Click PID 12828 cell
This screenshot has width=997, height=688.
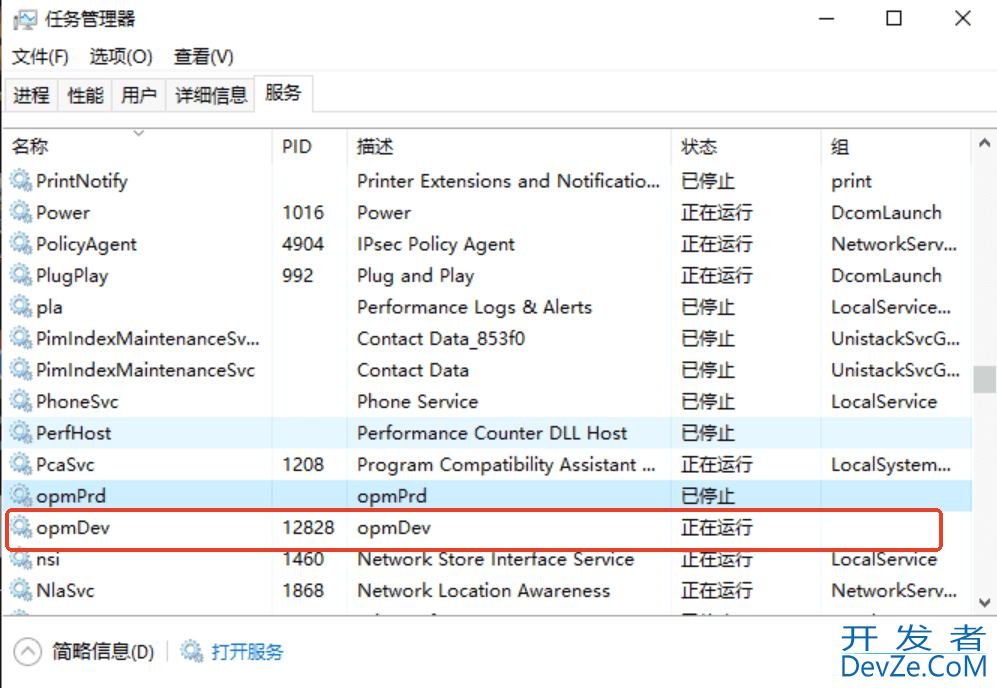coord(308,528)
